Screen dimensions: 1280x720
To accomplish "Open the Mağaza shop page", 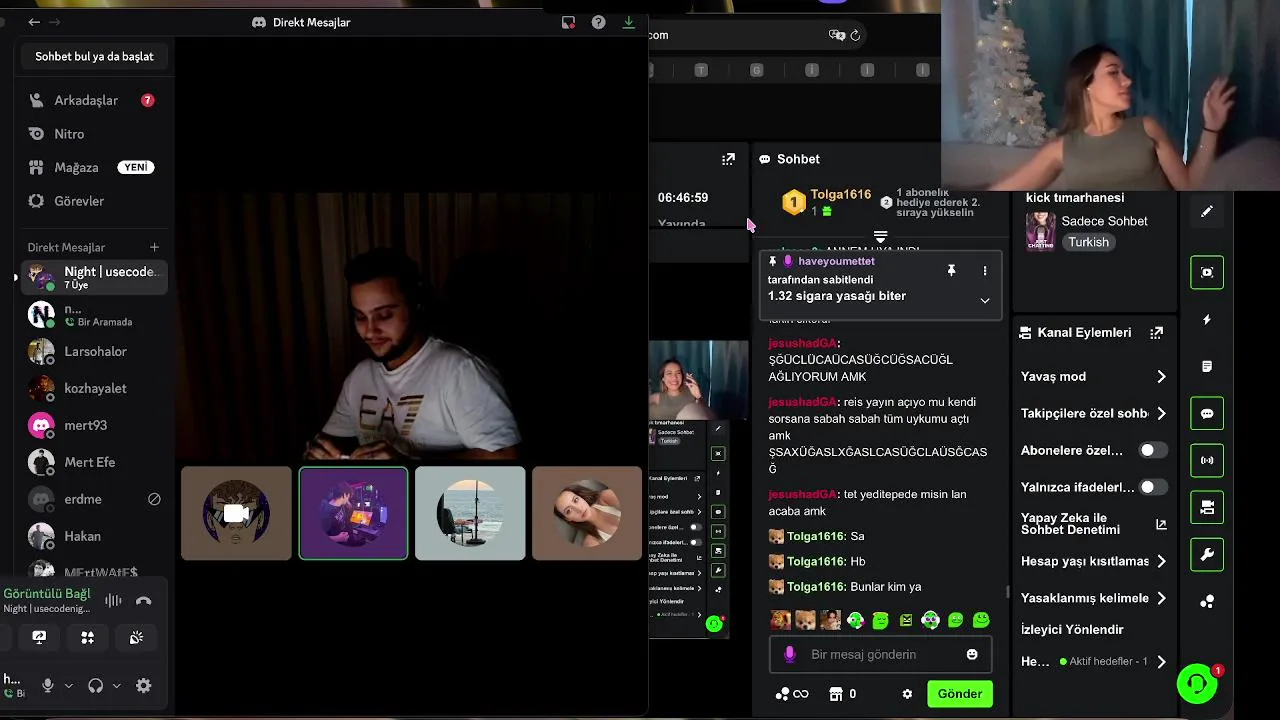I will pyautogui.click(x=92, y=167).
